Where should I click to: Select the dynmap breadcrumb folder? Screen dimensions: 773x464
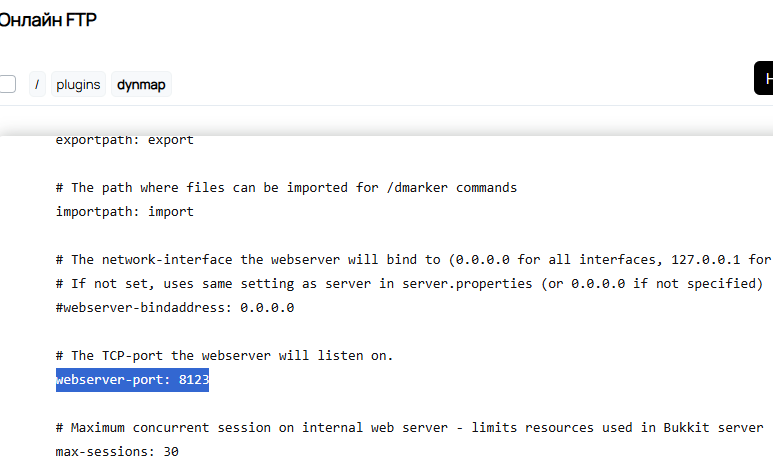tap(141, 84)
